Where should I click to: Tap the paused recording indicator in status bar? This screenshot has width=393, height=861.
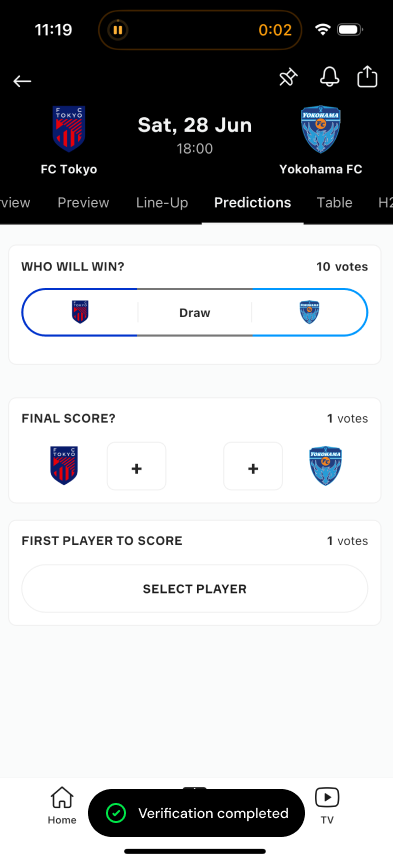117,30
